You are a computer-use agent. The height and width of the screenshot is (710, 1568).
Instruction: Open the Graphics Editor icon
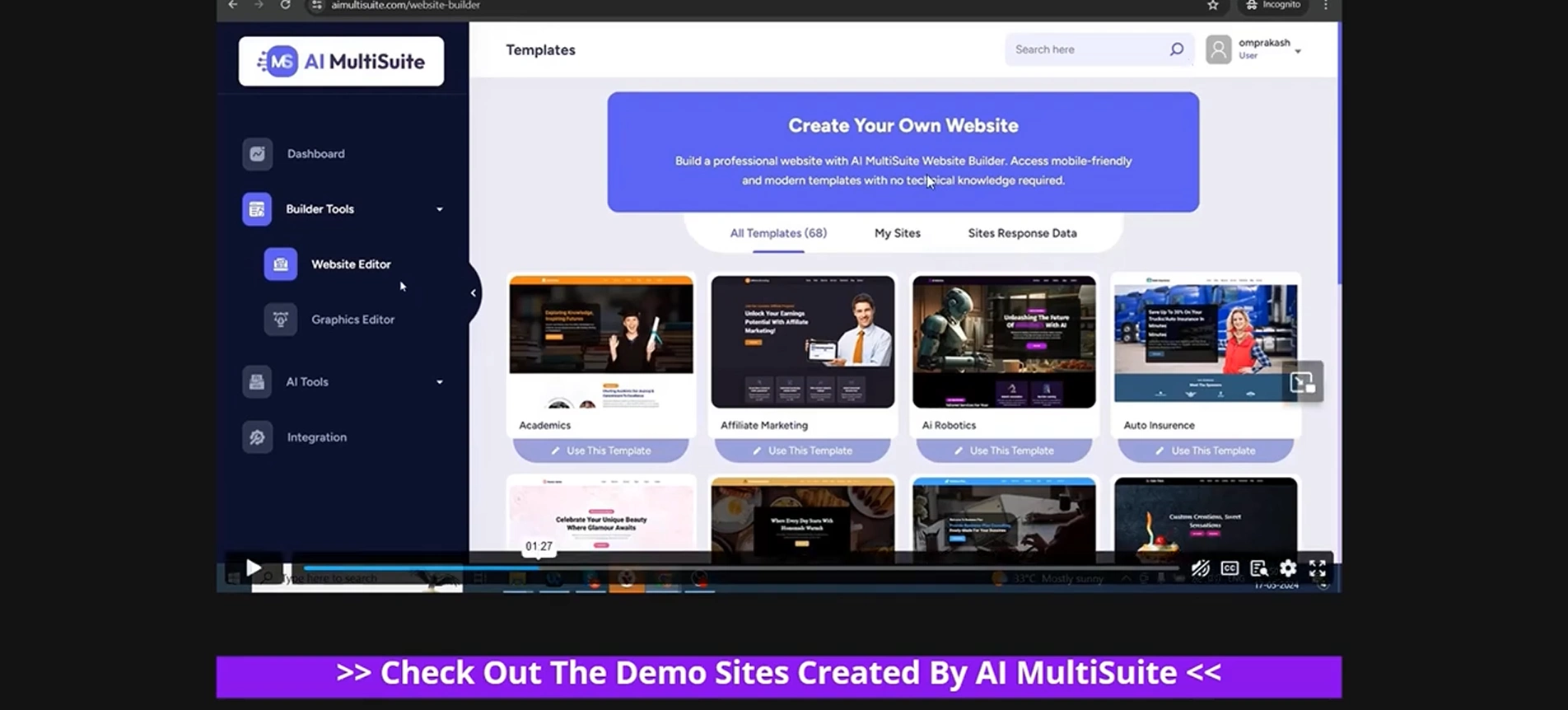(281, 320)
